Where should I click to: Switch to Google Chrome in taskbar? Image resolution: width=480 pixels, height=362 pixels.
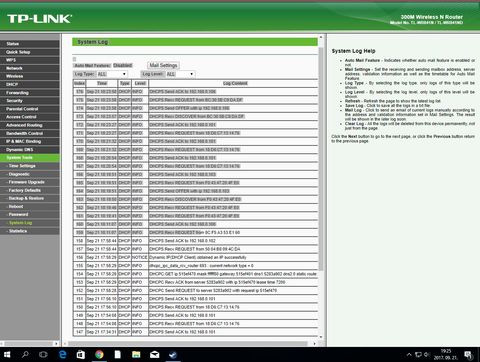(99, 354)
